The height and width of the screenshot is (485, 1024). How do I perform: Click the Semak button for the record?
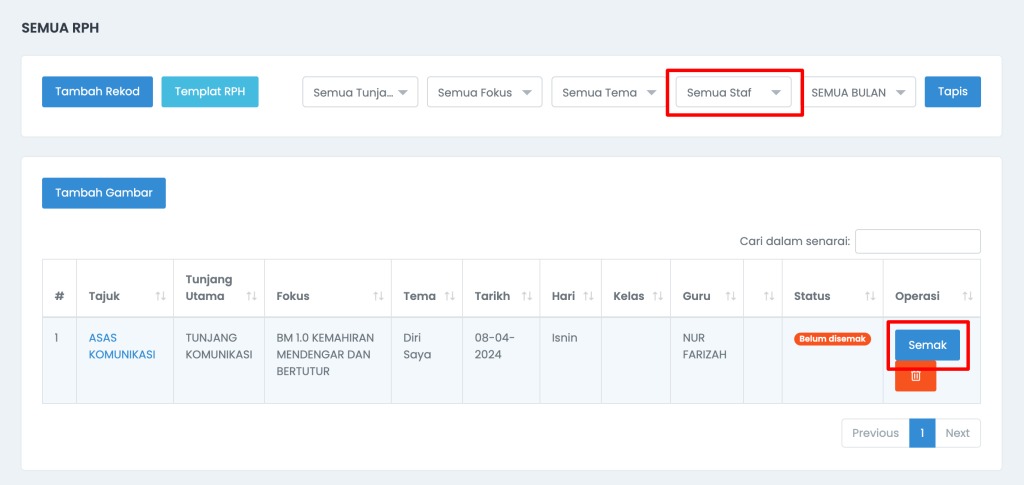point(927,345)
